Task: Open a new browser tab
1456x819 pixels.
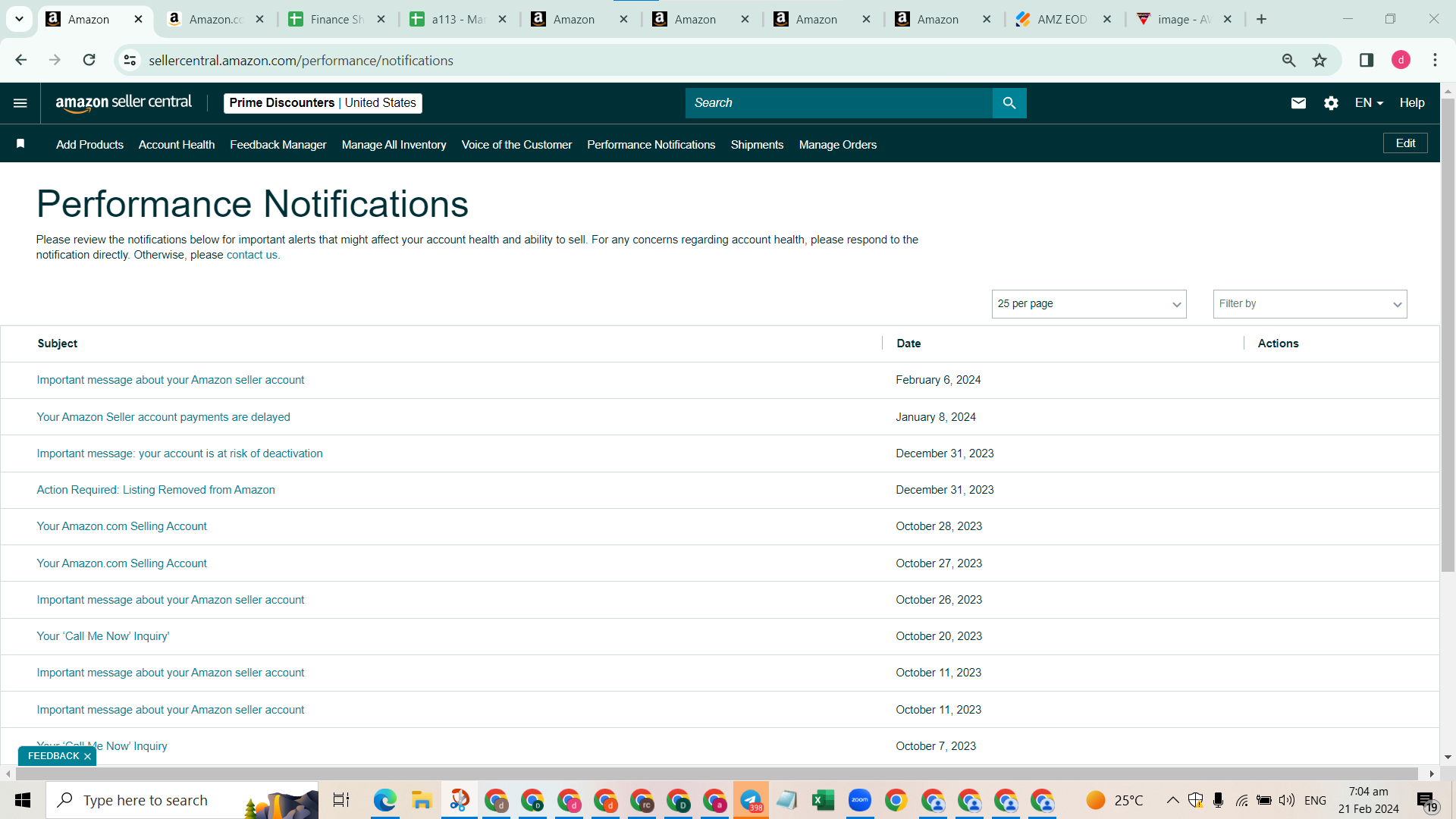Action: pos(1262,19)
